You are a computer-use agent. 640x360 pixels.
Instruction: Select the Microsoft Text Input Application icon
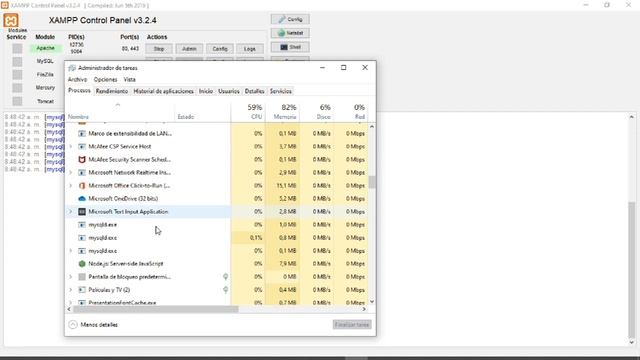pos(82,211)
